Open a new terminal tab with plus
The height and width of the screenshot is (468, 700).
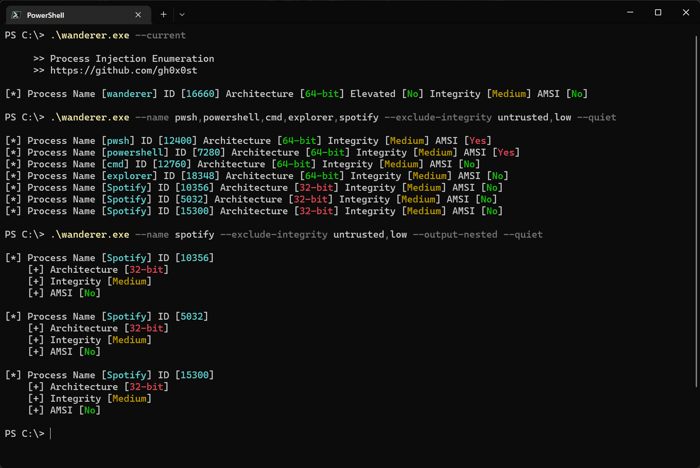(x=163, y=14)
